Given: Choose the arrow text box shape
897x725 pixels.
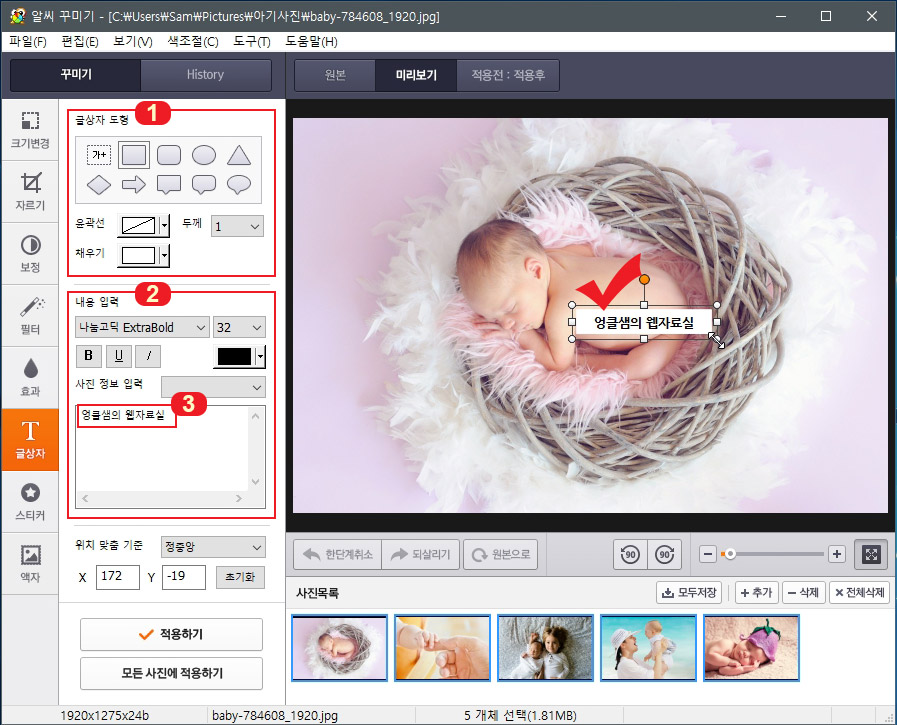Looking at the screenshot, I should tap(134, 184).
